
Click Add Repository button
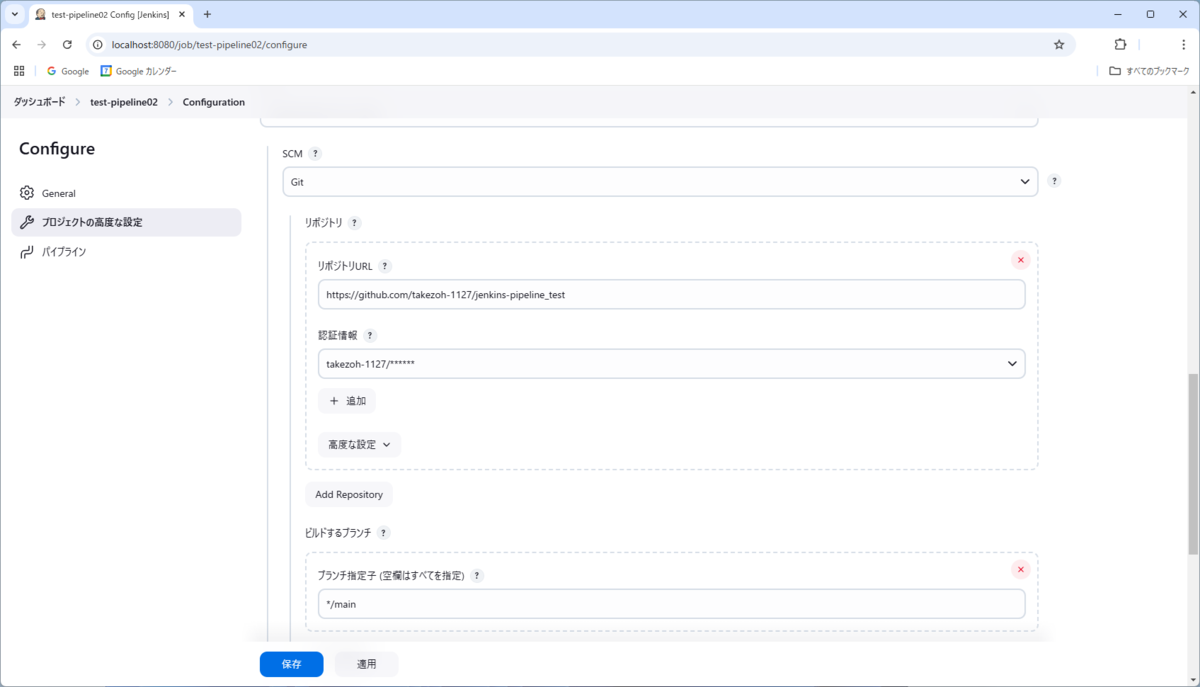[x=349, y=494]
